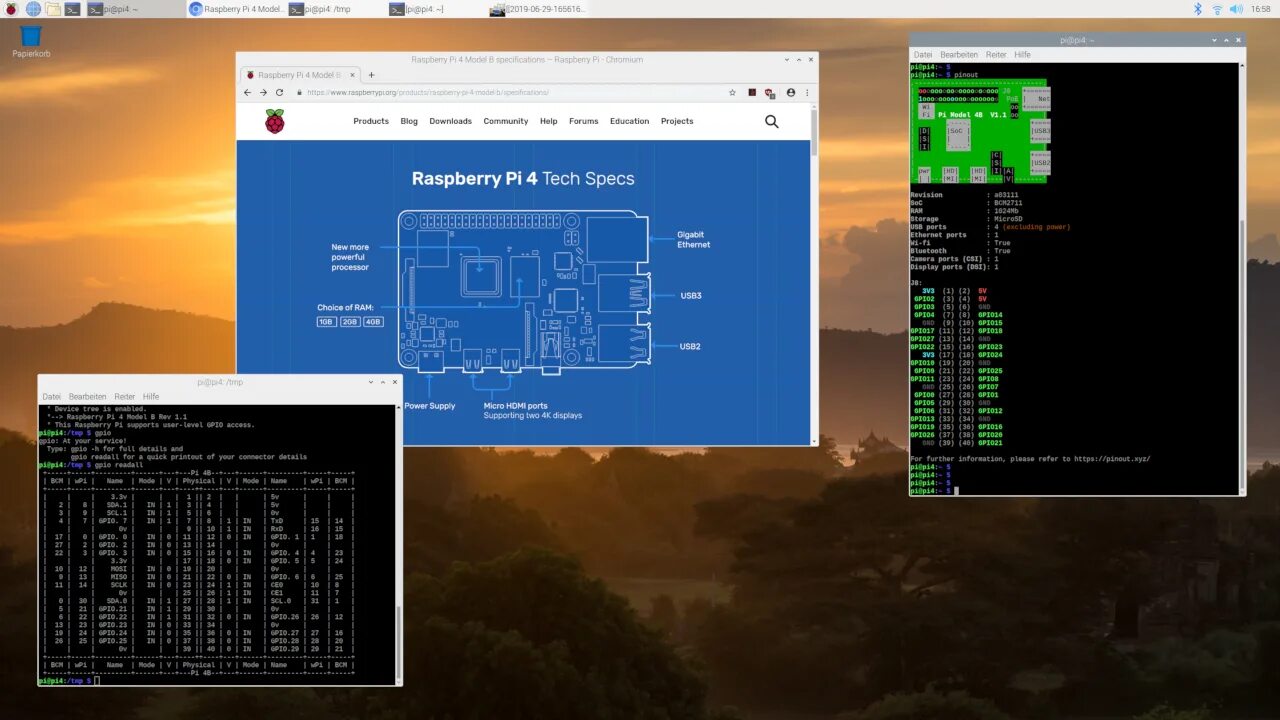This screenshot has width=1280, height=720.
Task: Click the clock showing 16:58
Action: 1262,9
